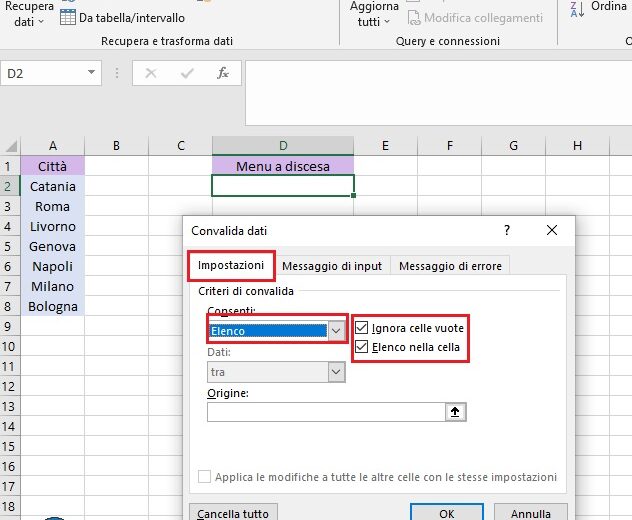Image resolution: width=632 pixels, height=520 pixels.
Task: Click the formula bar confirm checkmark icon
Action: click(x=187, y=73)
